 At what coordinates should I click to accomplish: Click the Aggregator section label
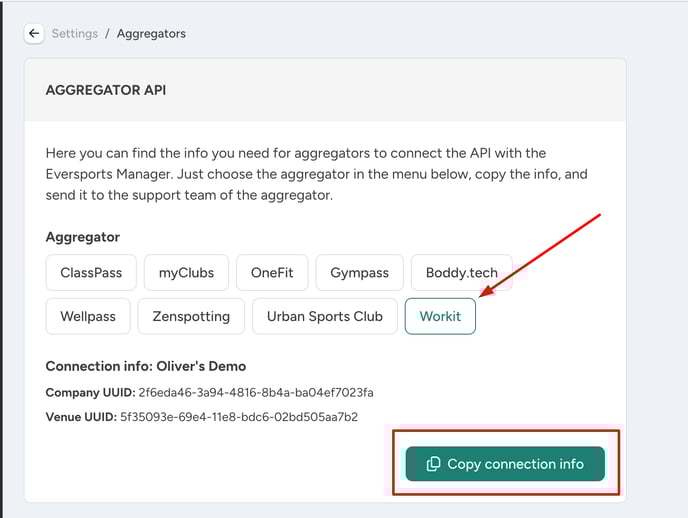pyautogui.click(x=82, y=237)
